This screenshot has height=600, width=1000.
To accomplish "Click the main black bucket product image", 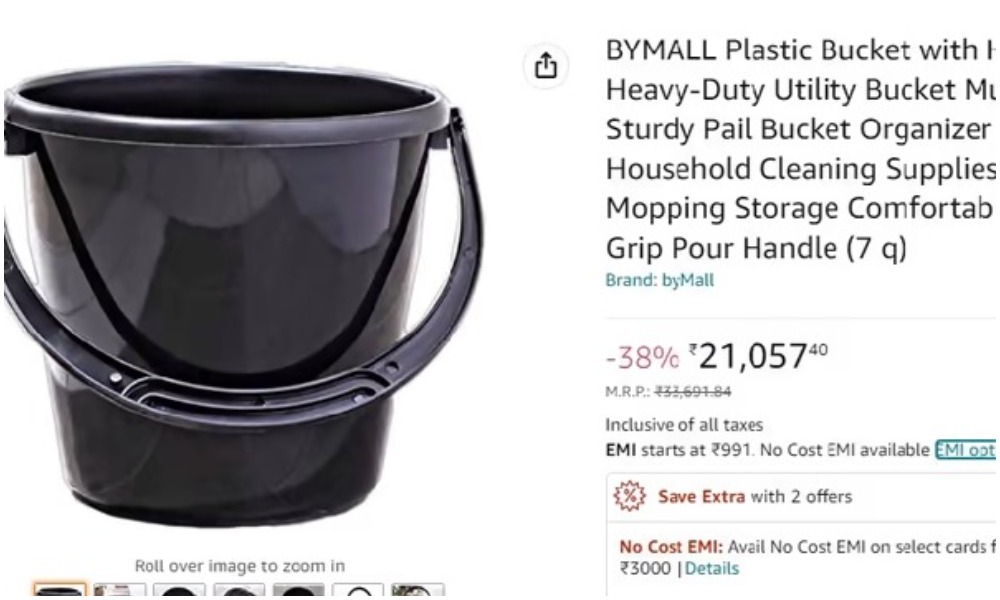I will coord(242,295).
